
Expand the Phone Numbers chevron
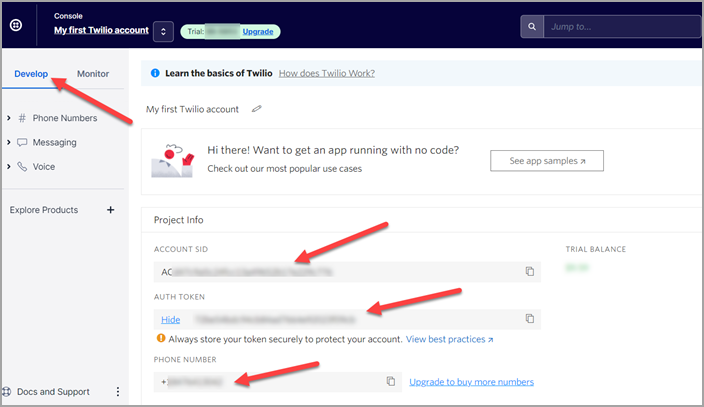pyautogui.click(x=9, y=118)
